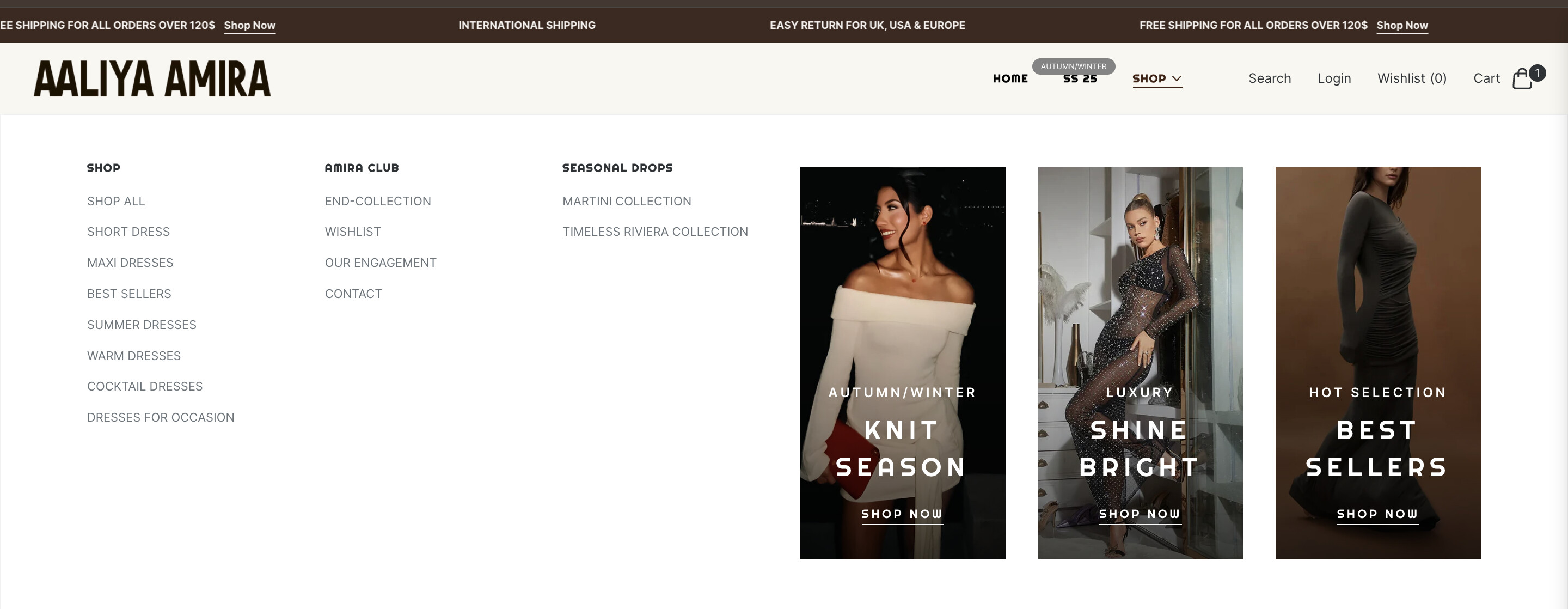The width and height of the screenshot is (1568, 609).
Task: Click OUR ENGAGEMENT link
Action: pyautogui.click(x=381, y=263)
